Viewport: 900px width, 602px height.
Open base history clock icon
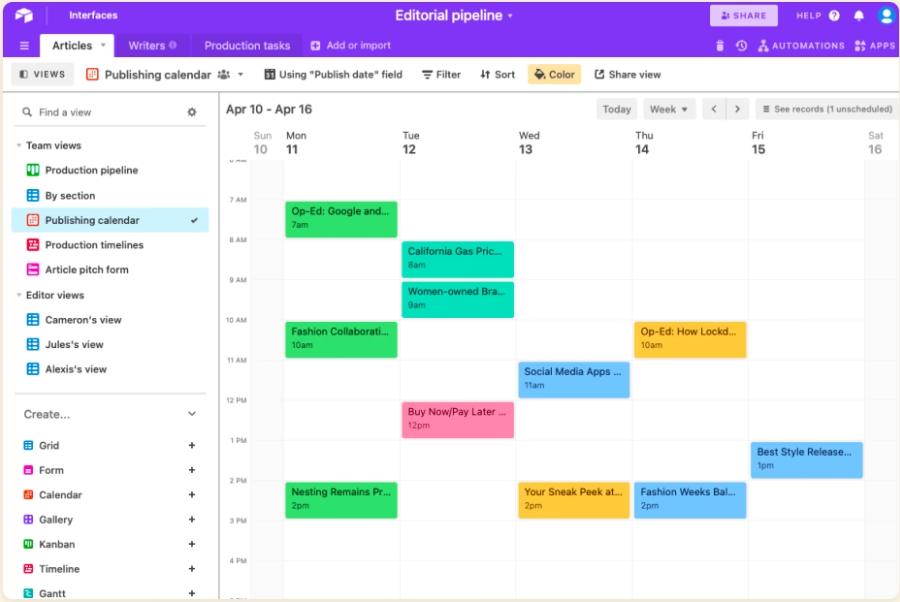(741, 46)
